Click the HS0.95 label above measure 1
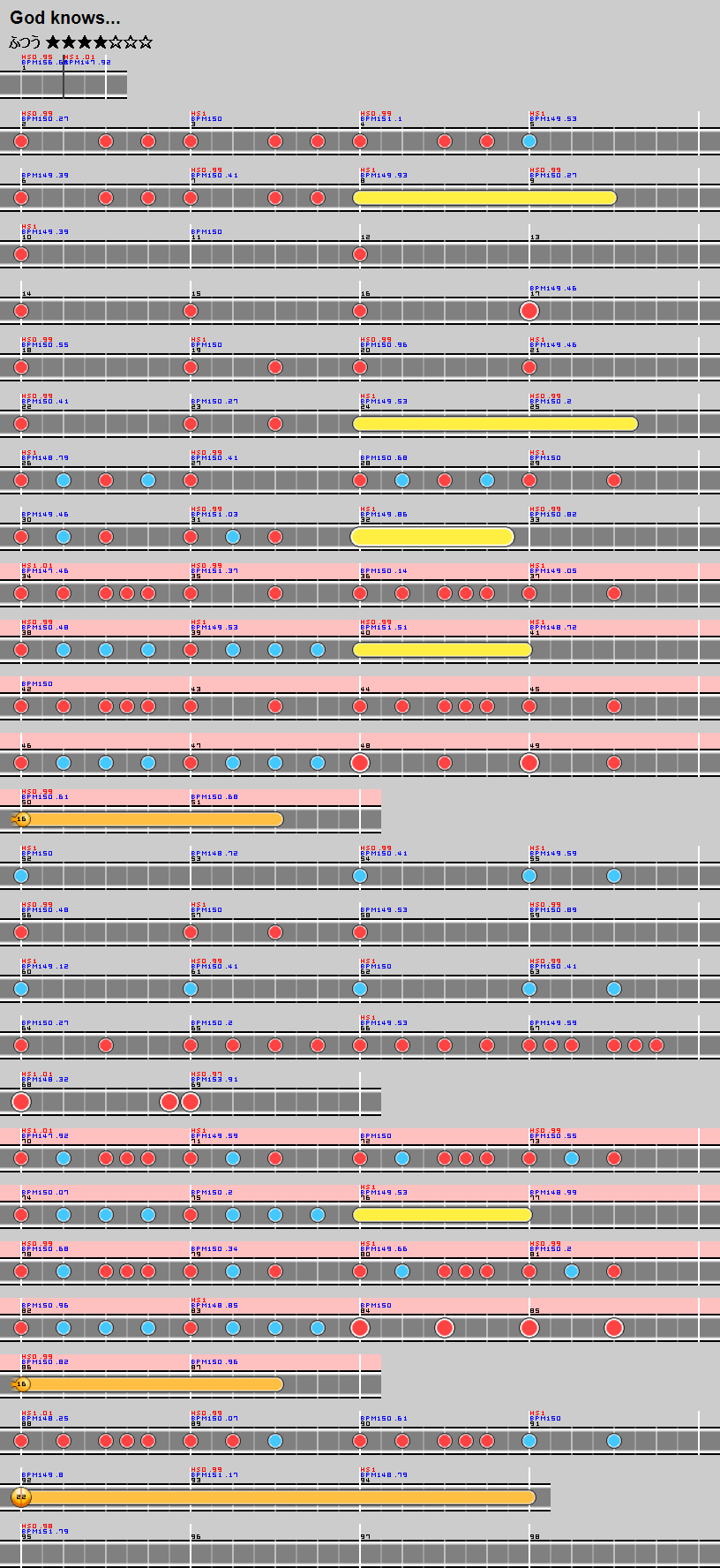The image size is (720, 1568). coord(36,57)
